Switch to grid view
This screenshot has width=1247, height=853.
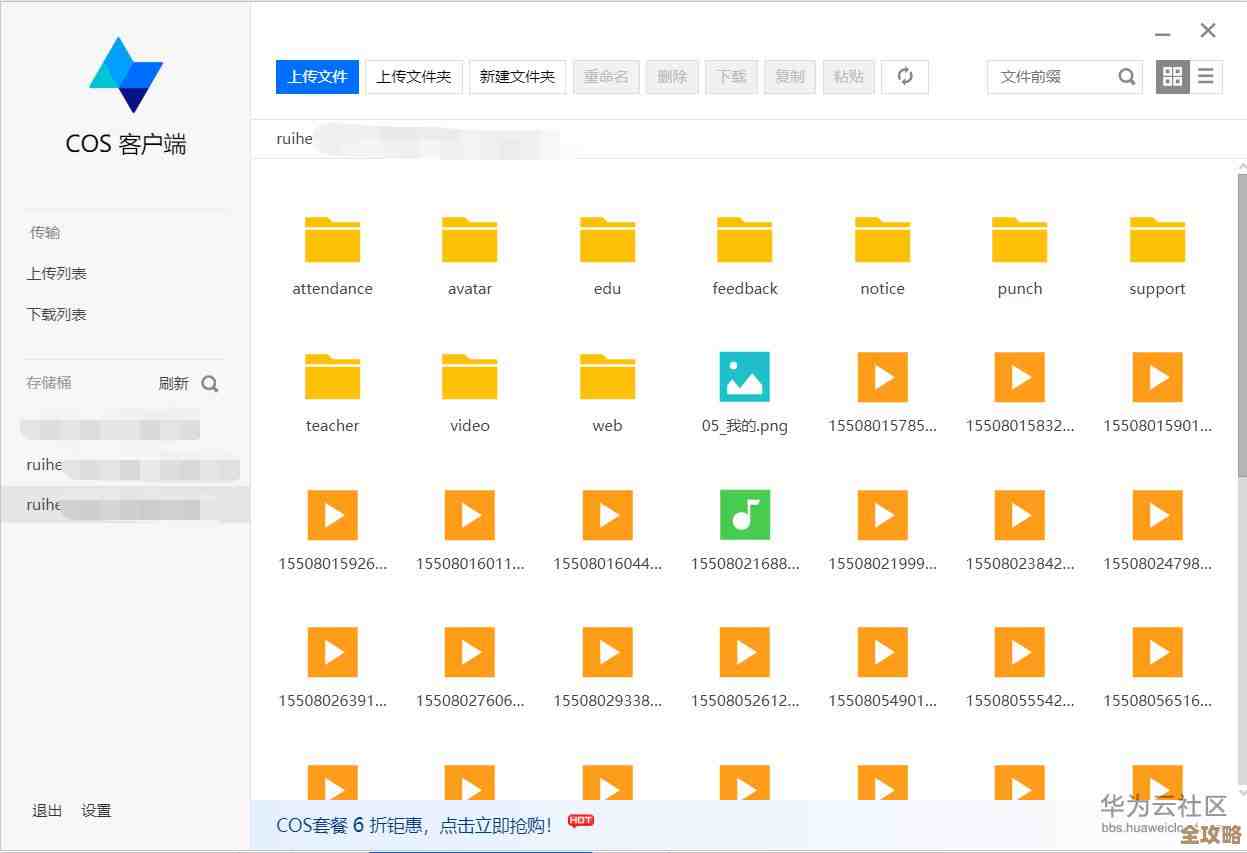coord(1171,77)
